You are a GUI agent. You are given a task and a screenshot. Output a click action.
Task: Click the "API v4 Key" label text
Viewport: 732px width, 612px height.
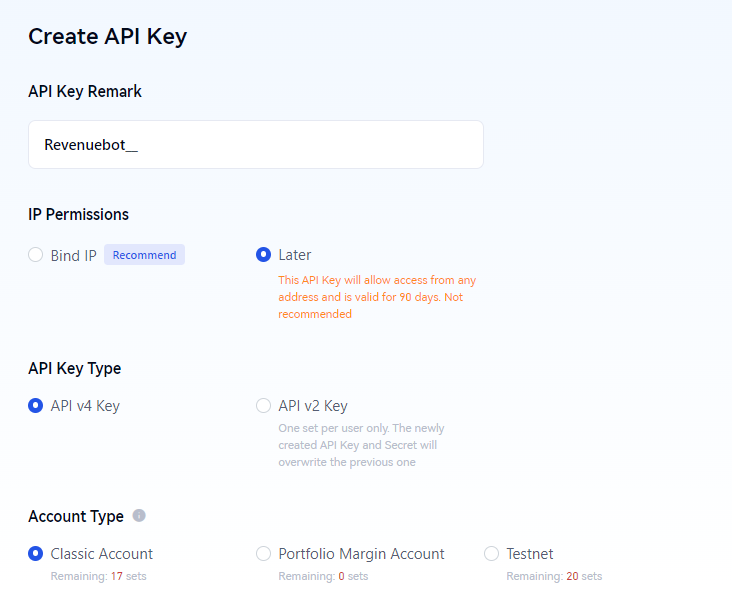coord(85,406)
